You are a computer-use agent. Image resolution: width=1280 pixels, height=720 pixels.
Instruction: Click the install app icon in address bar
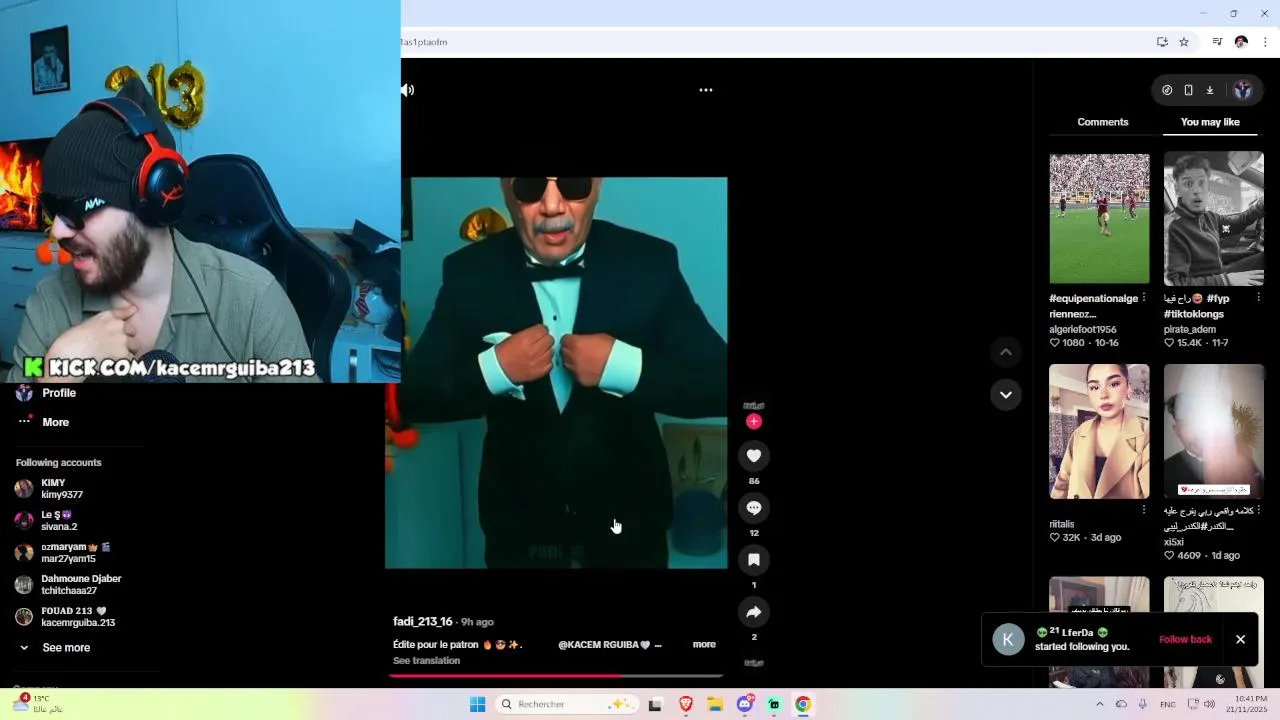1162,42
